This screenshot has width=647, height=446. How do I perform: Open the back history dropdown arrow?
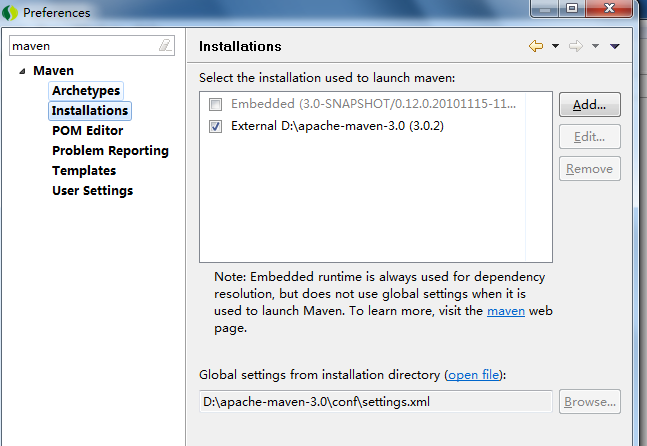[555, 46]
